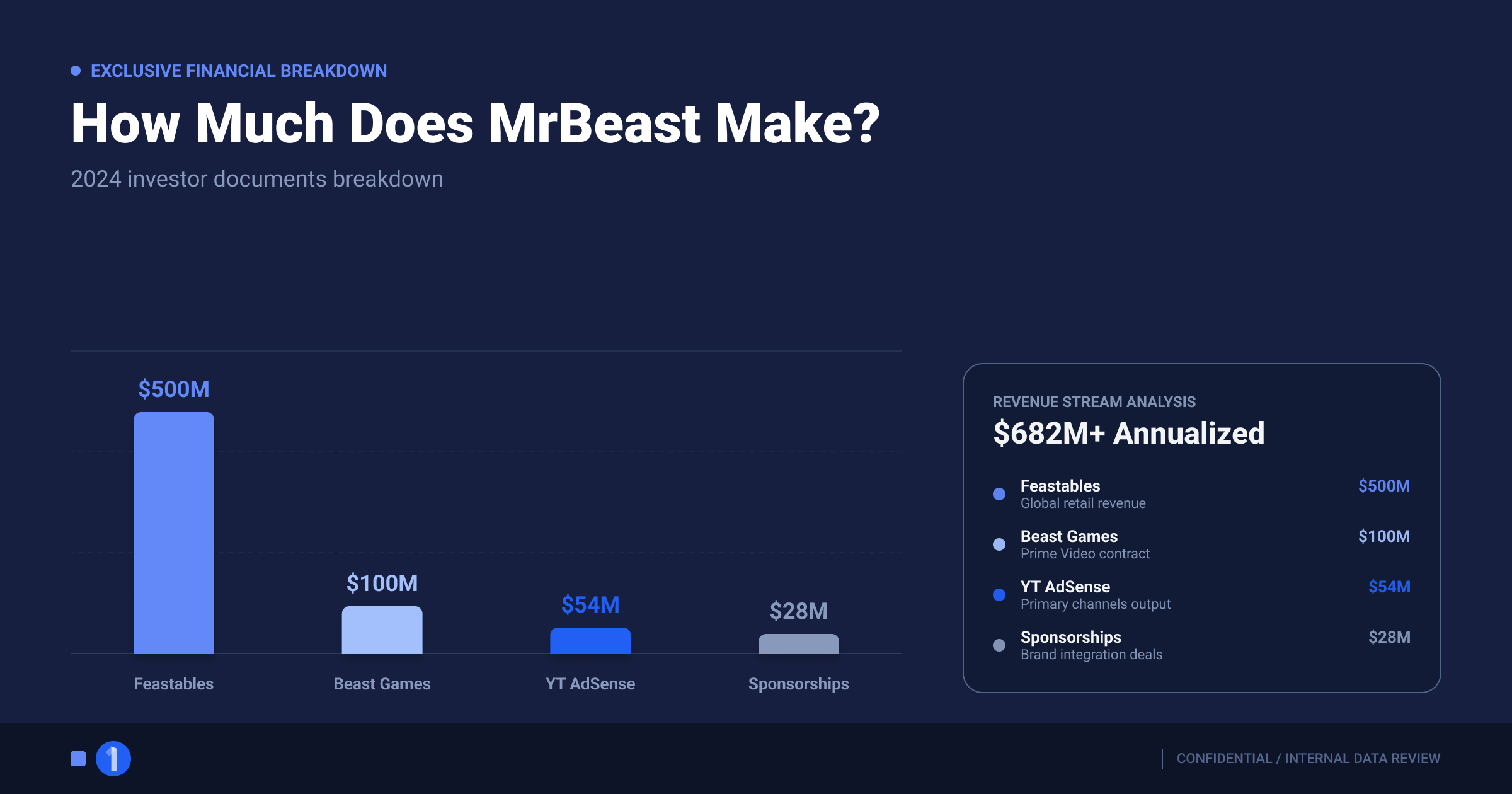Click the How Much Does MrBeast Make? headline

(x=476, y=124)
